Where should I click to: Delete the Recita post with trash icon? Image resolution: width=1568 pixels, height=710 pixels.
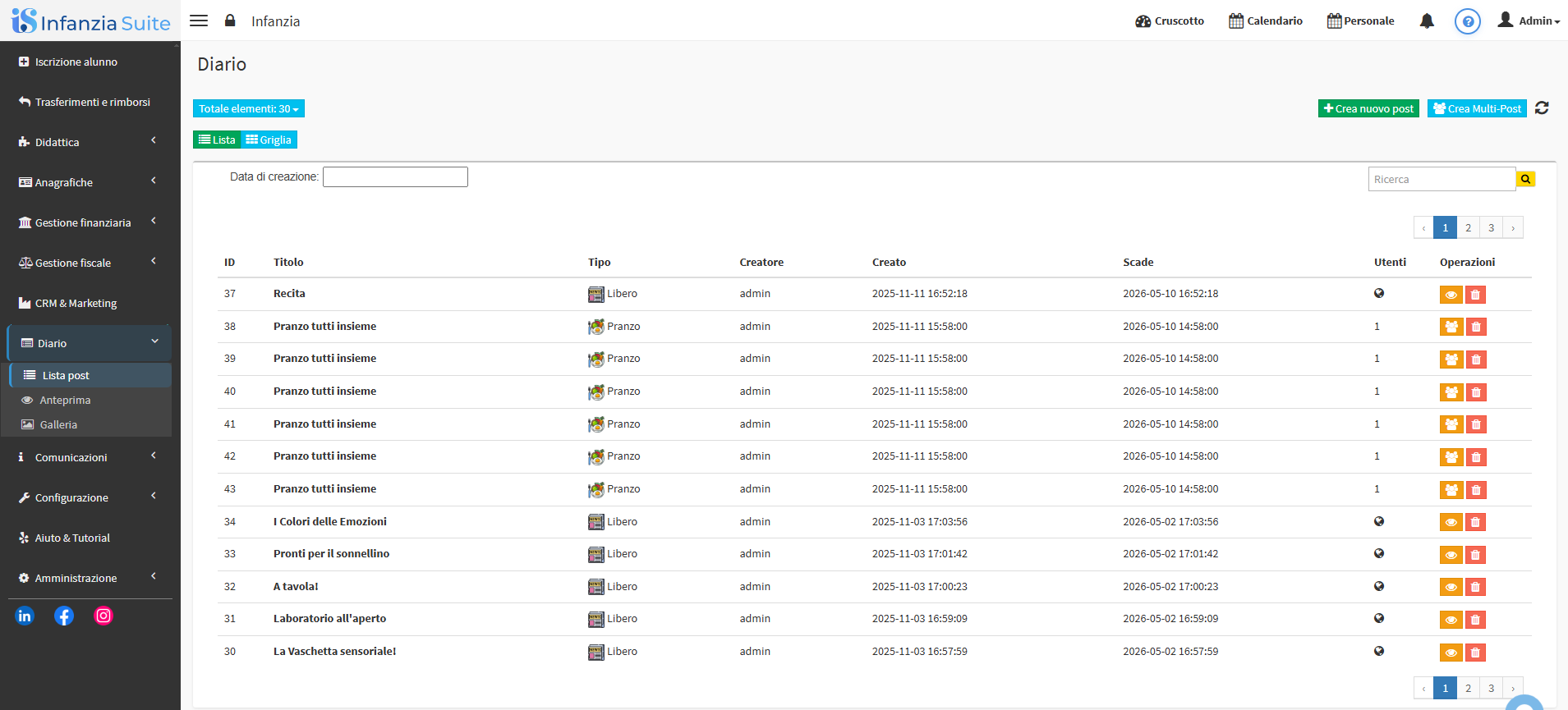click(1475, 295)
